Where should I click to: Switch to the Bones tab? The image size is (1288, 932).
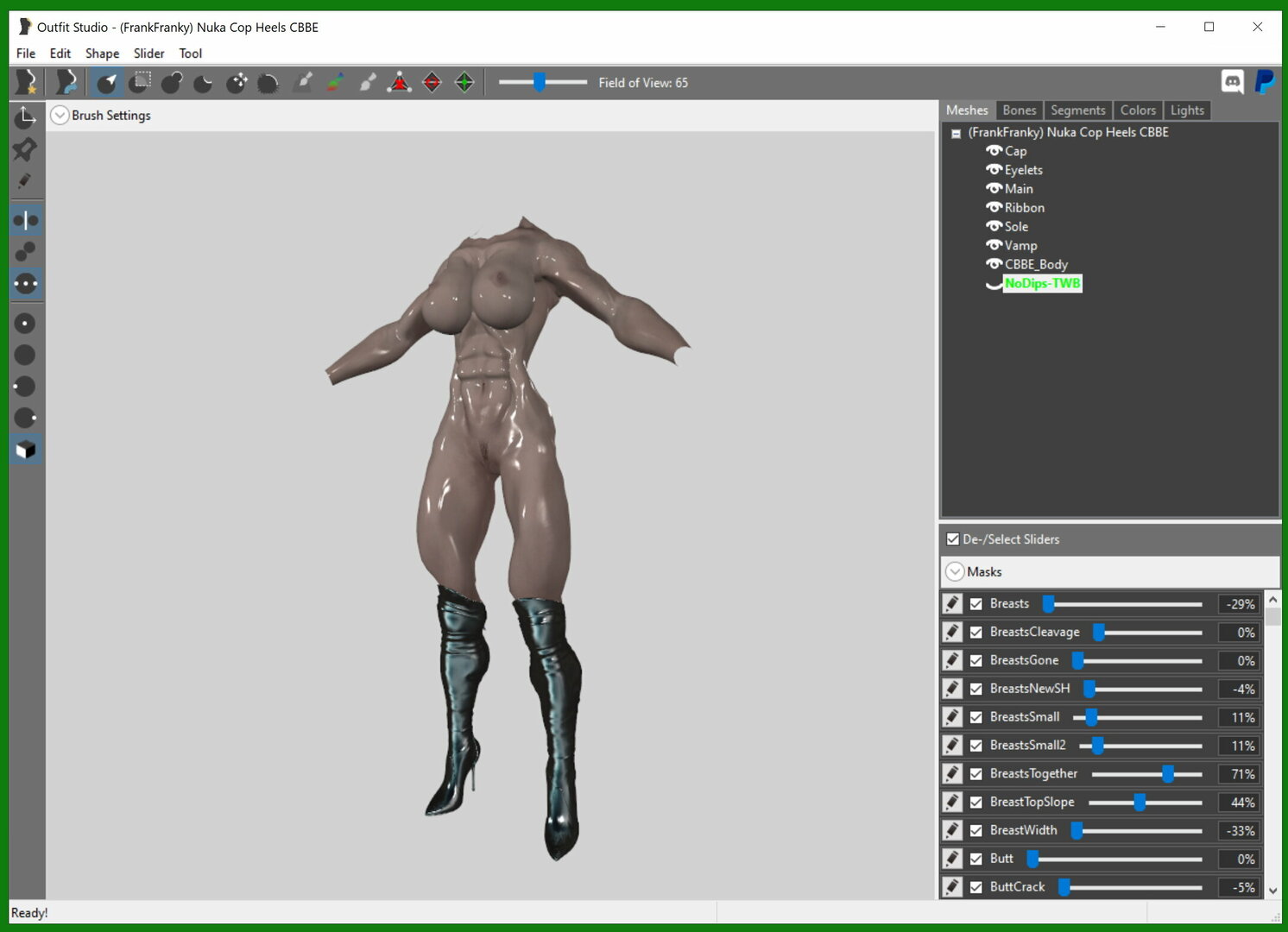point(1020,110)
